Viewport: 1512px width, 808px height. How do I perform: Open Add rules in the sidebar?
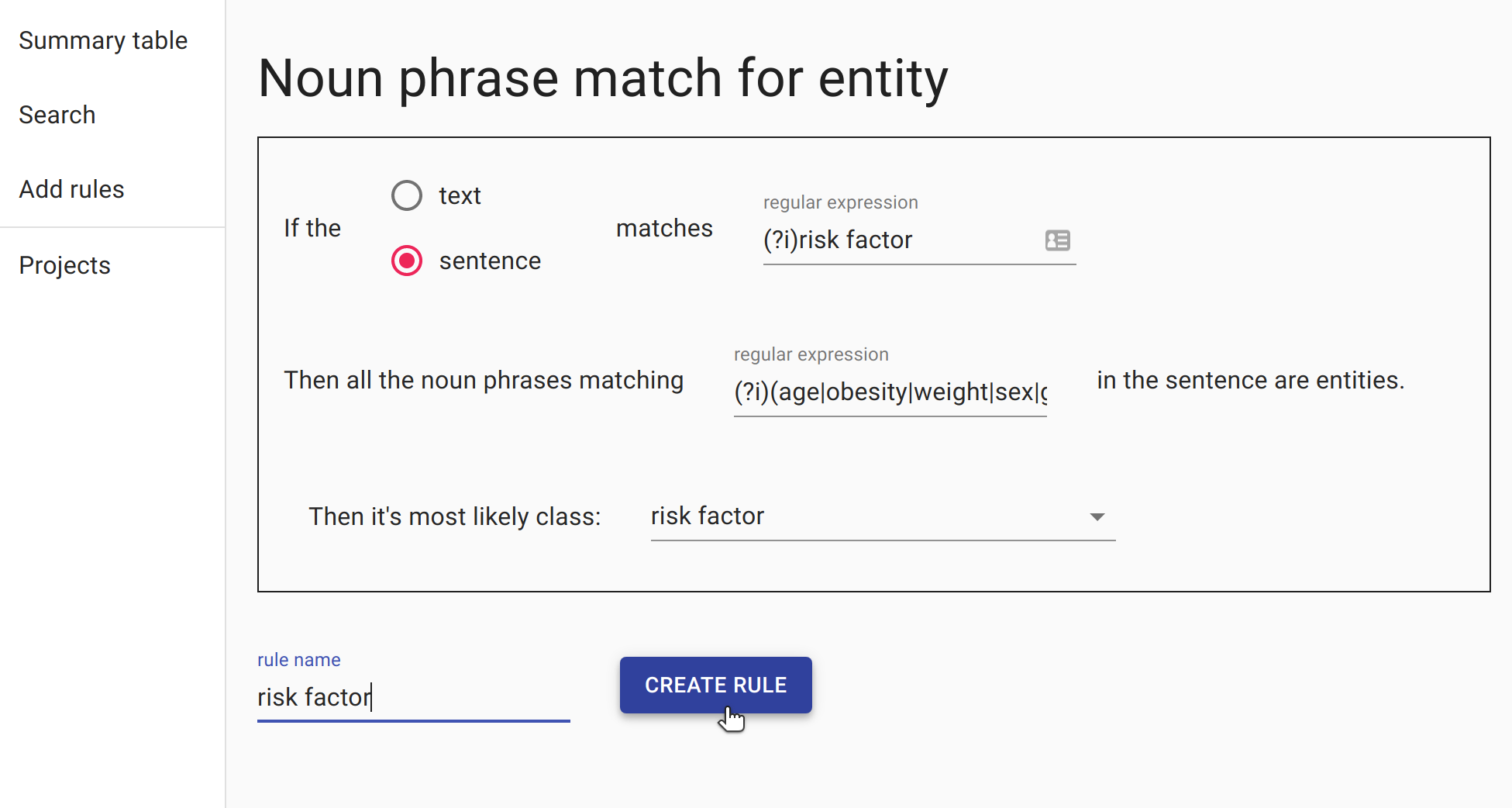[71, 189]
